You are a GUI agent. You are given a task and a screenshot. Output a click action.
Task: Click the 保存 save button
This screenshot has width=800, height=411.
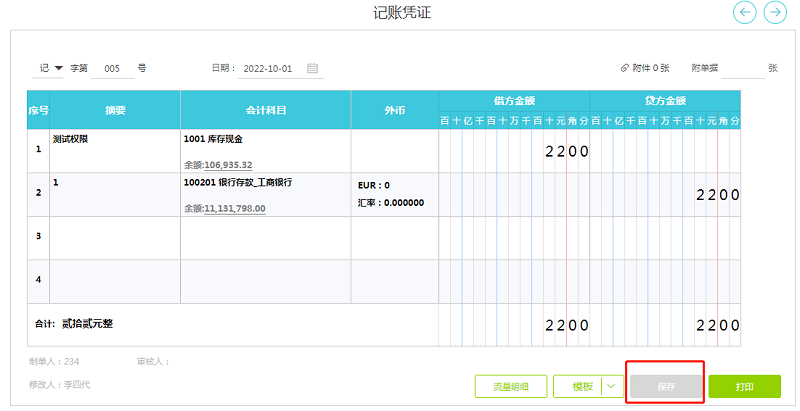click(x=666, y=387)
